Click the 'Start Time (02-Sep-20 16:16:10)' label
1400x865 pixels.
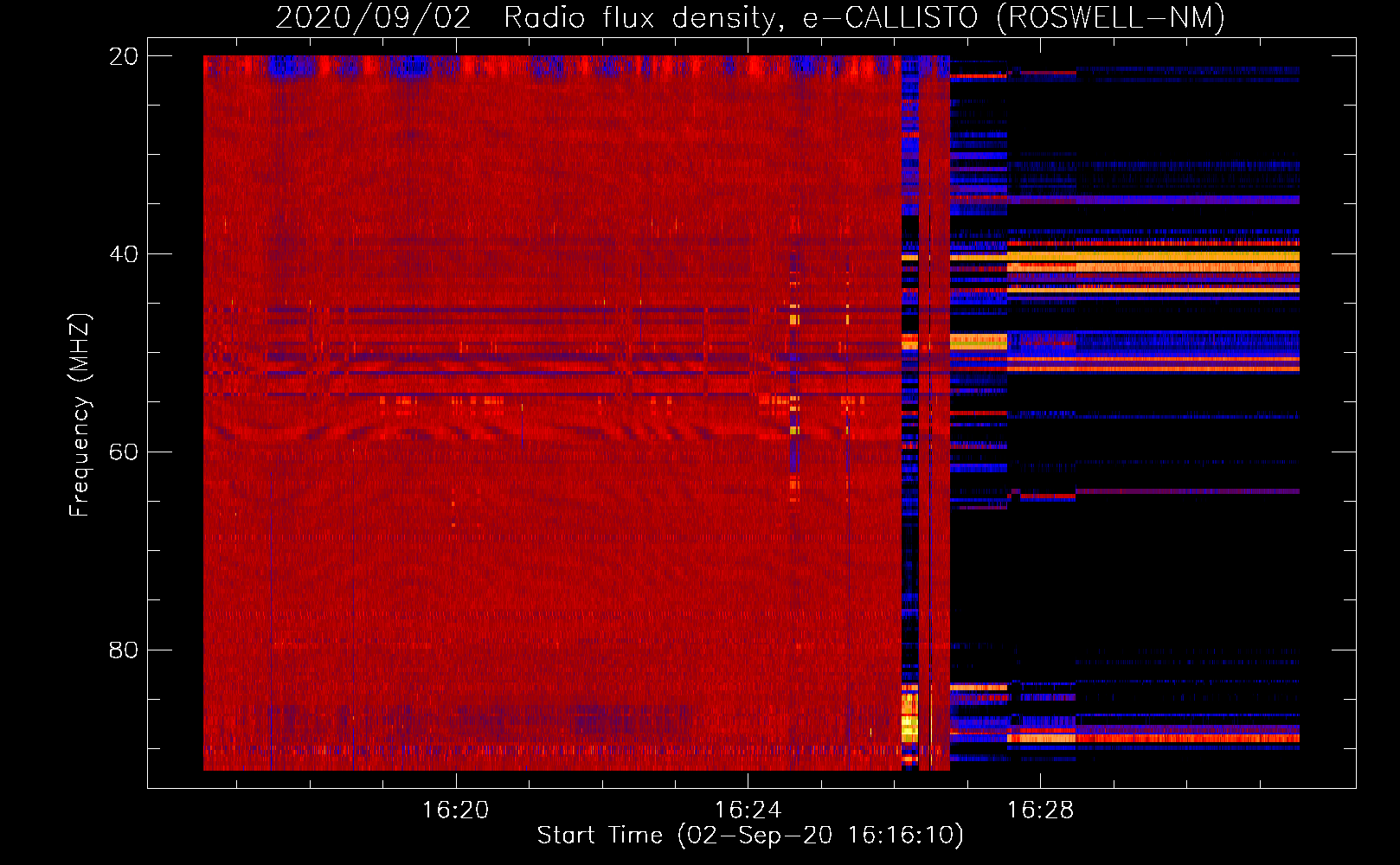750,836
